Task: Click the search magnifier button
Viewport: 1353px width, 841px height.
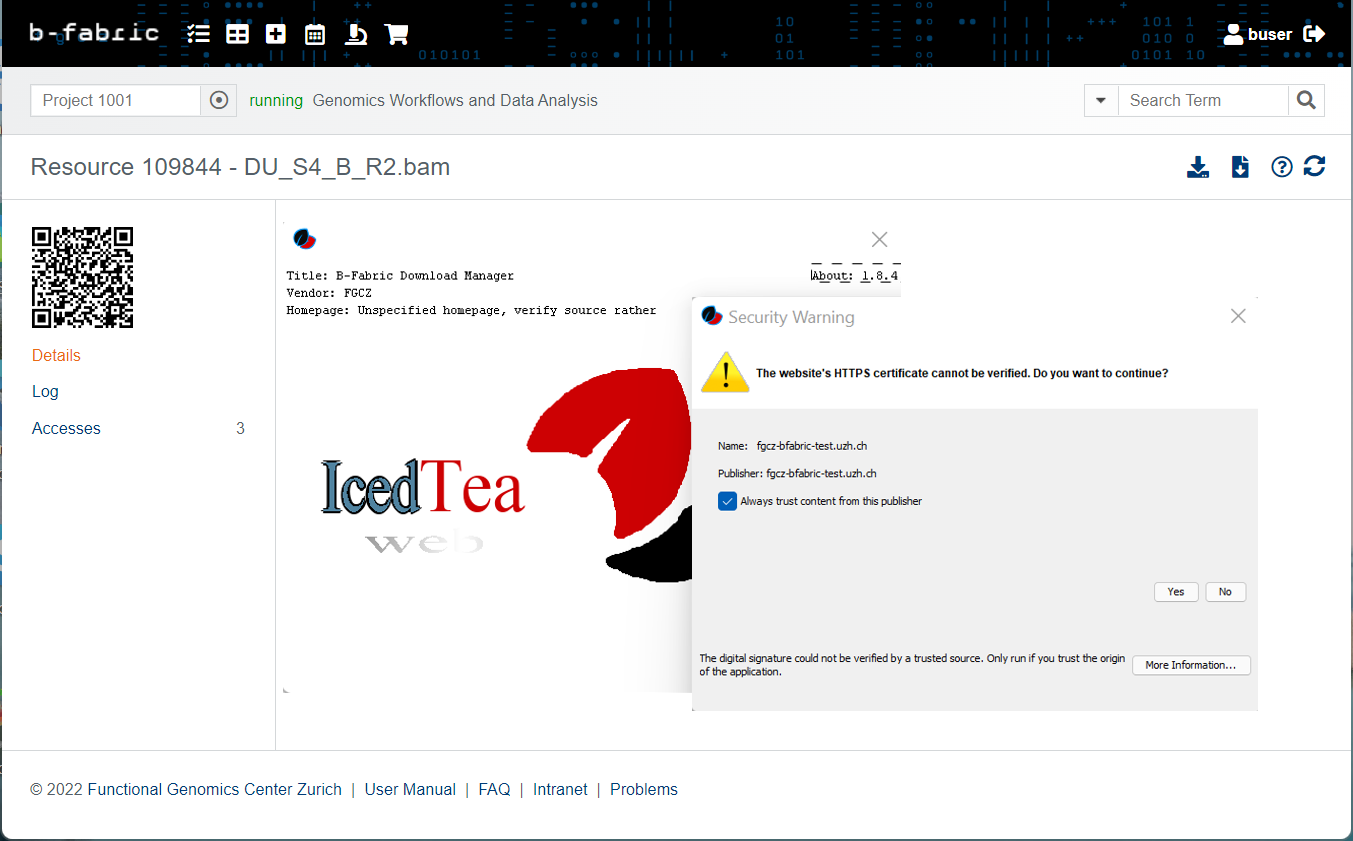Action: pyautogui.click(x=1306, y=100)
